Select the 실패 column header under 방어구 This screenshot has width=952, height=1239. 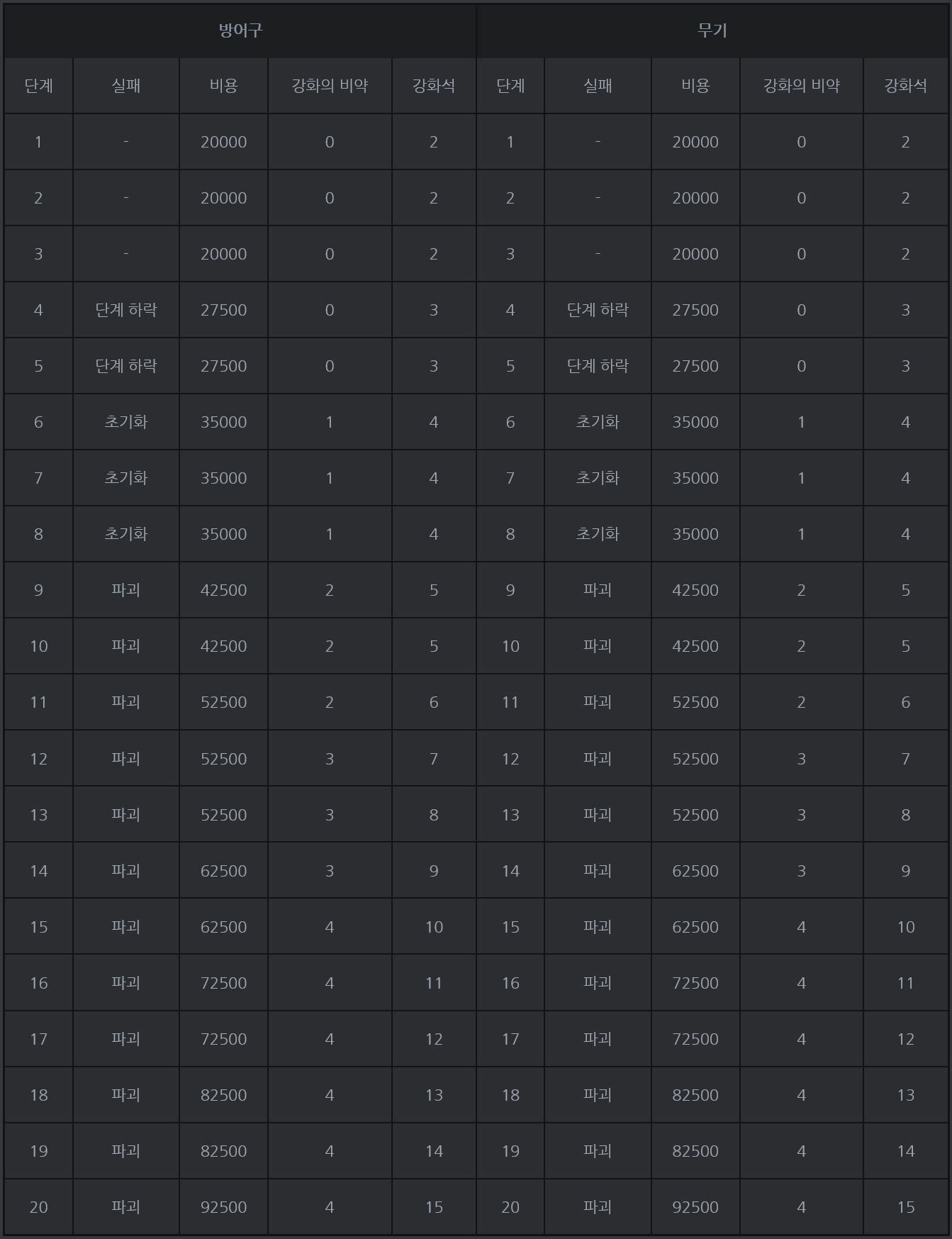pyautogui.click(x=126, y=86)
